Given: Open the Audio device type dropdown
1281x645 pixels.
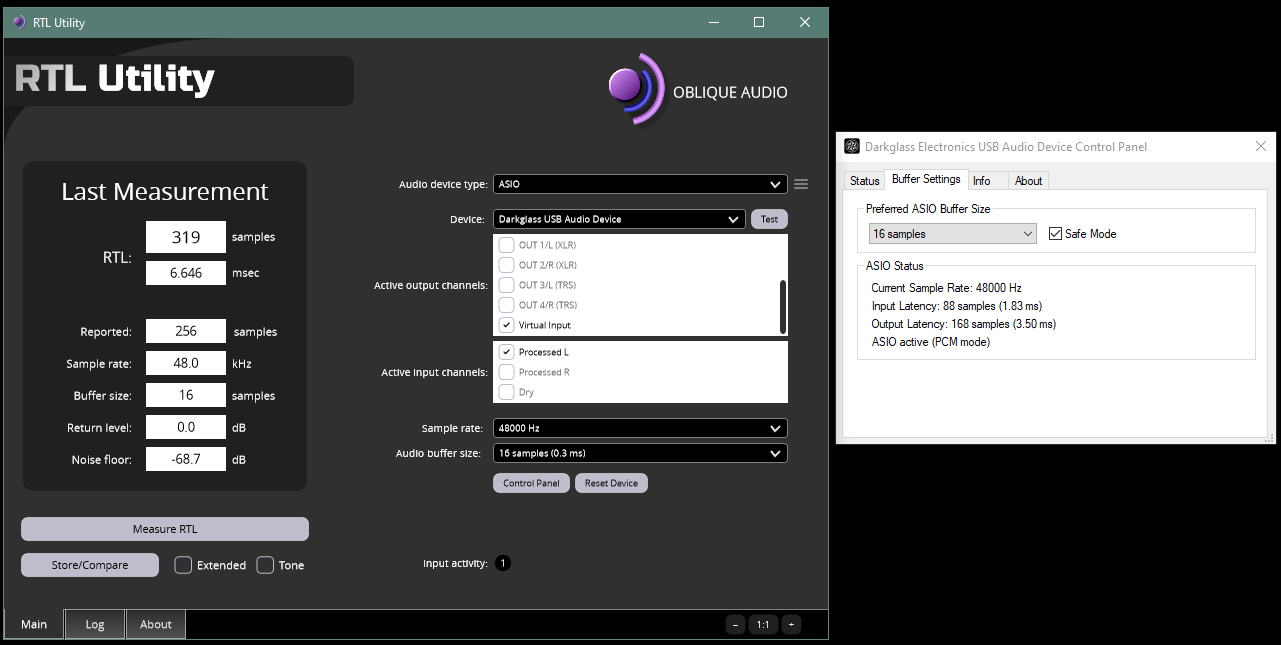Looking at the screenshot, I should coord(640,184).
